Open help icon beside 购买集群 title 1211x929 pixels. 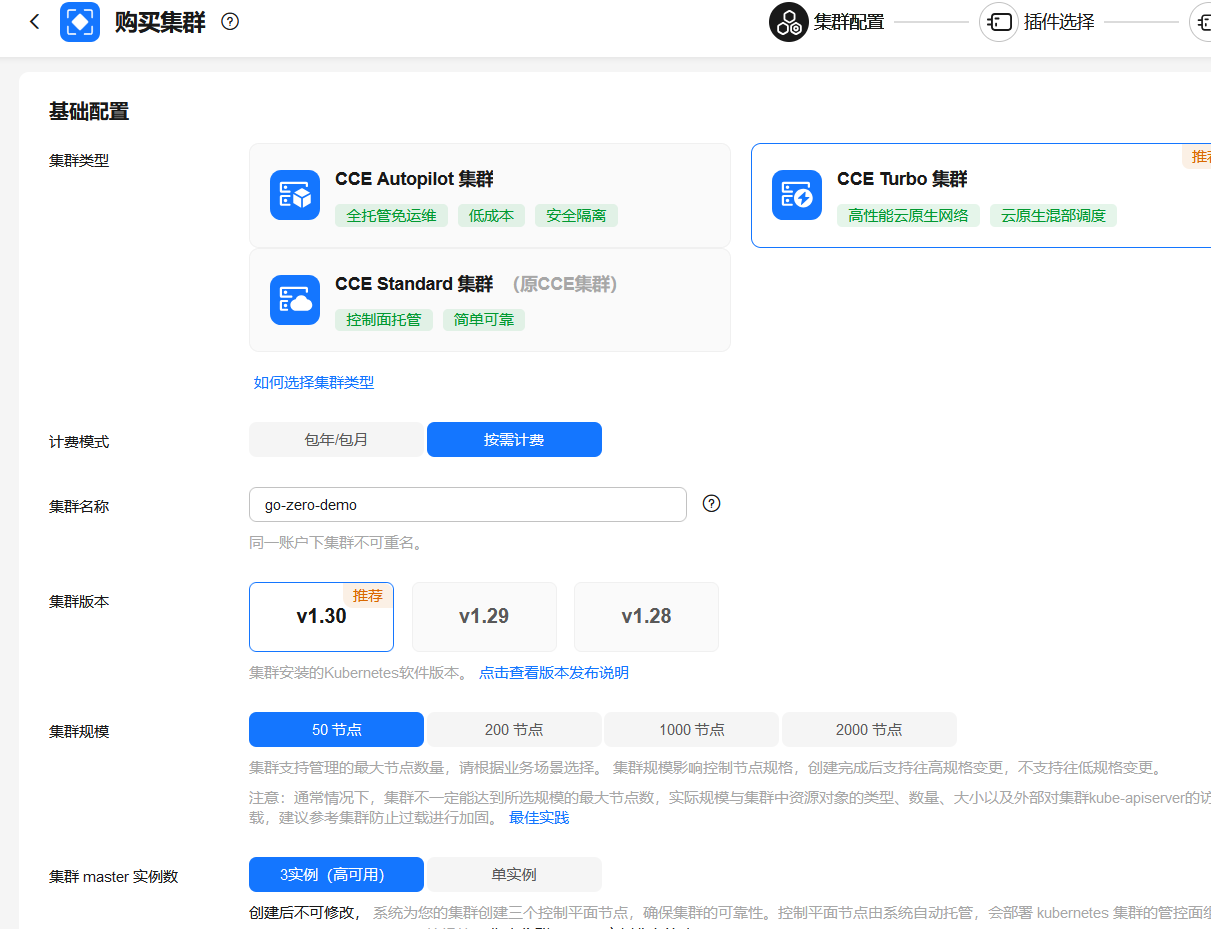coord(230,21)
